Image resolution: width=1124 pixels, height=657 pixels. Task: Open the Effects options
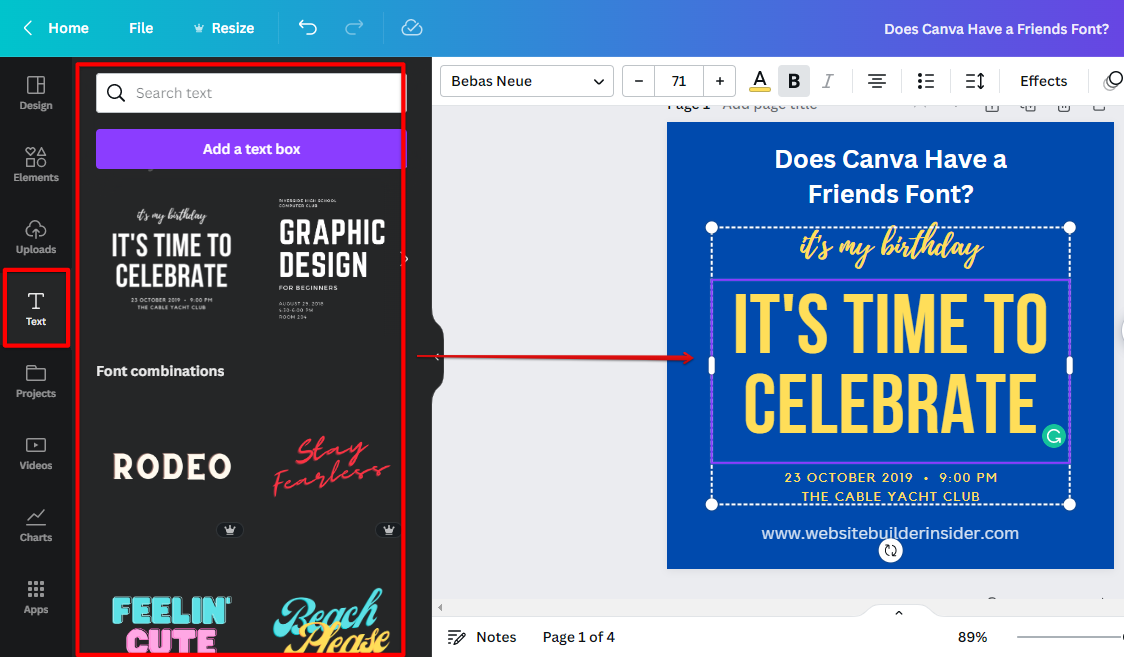pos(1043,81)
